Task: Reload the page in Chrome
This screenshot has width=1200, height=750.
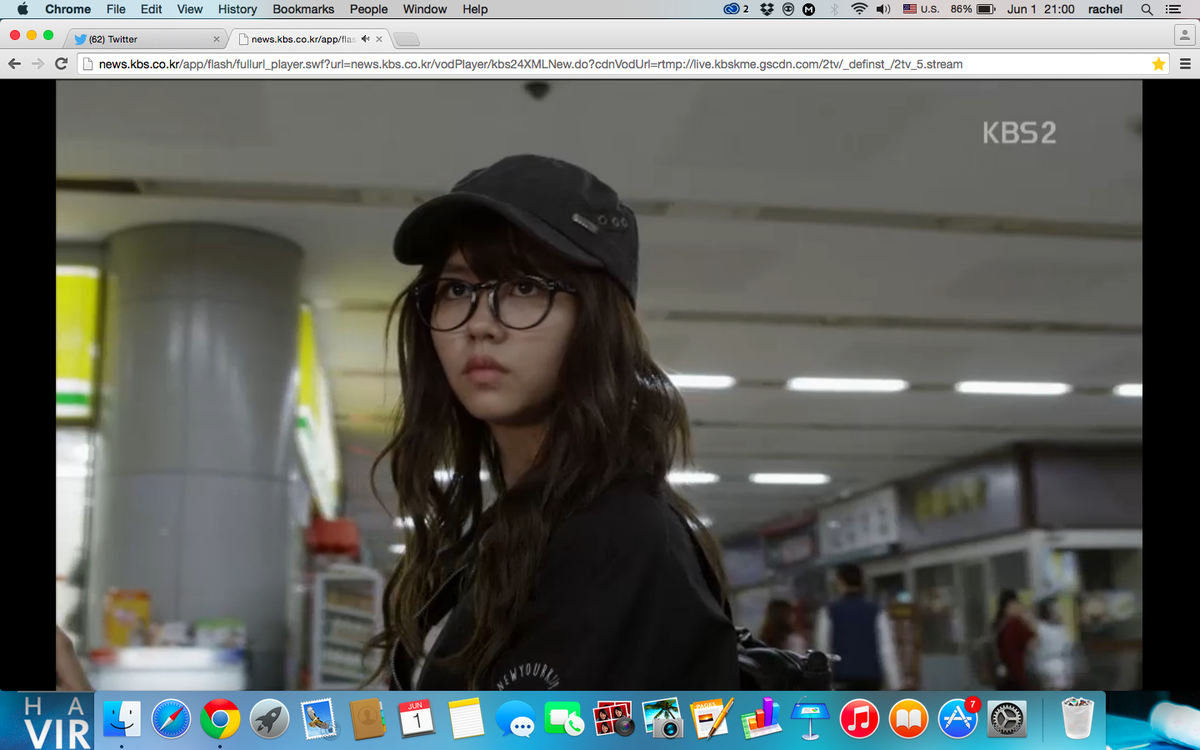Action: pyautogui.click(x=61, y=64)
